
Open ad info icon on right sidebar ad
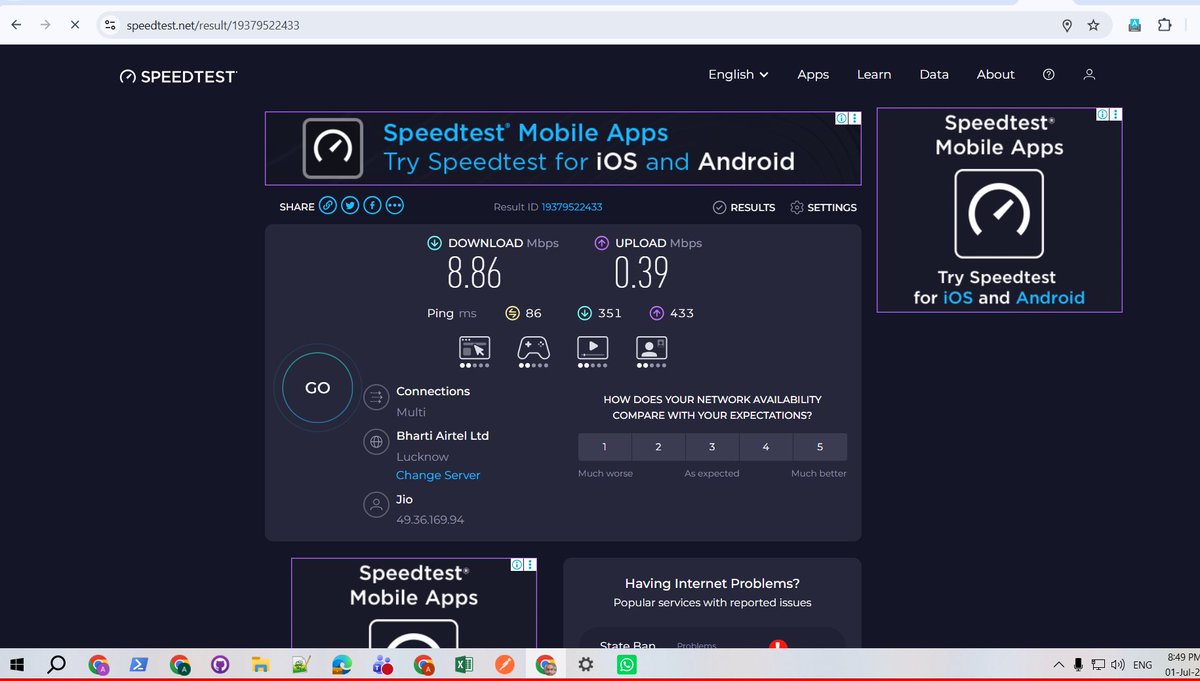1103,115
